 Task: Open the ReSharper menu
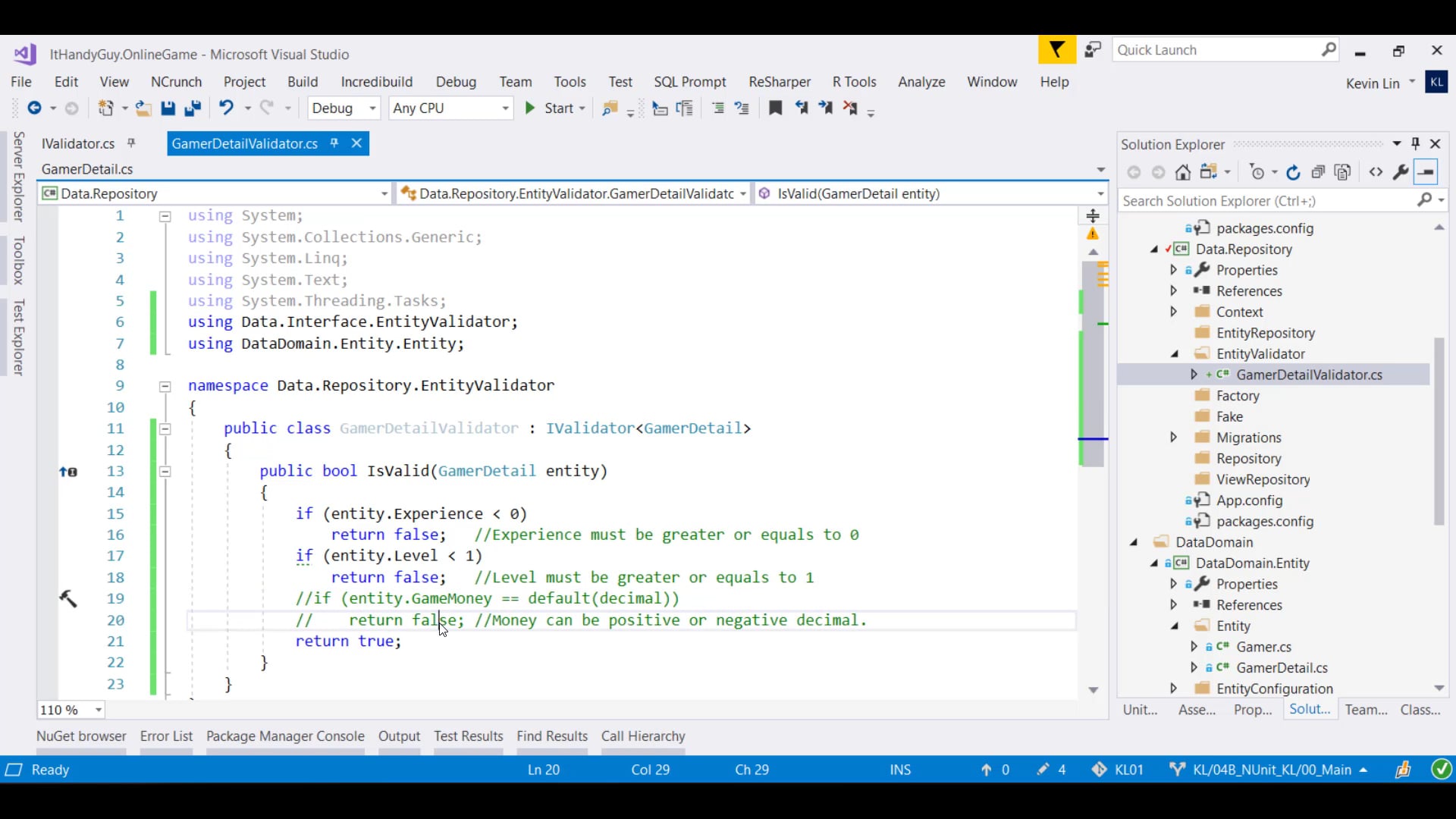779,82
